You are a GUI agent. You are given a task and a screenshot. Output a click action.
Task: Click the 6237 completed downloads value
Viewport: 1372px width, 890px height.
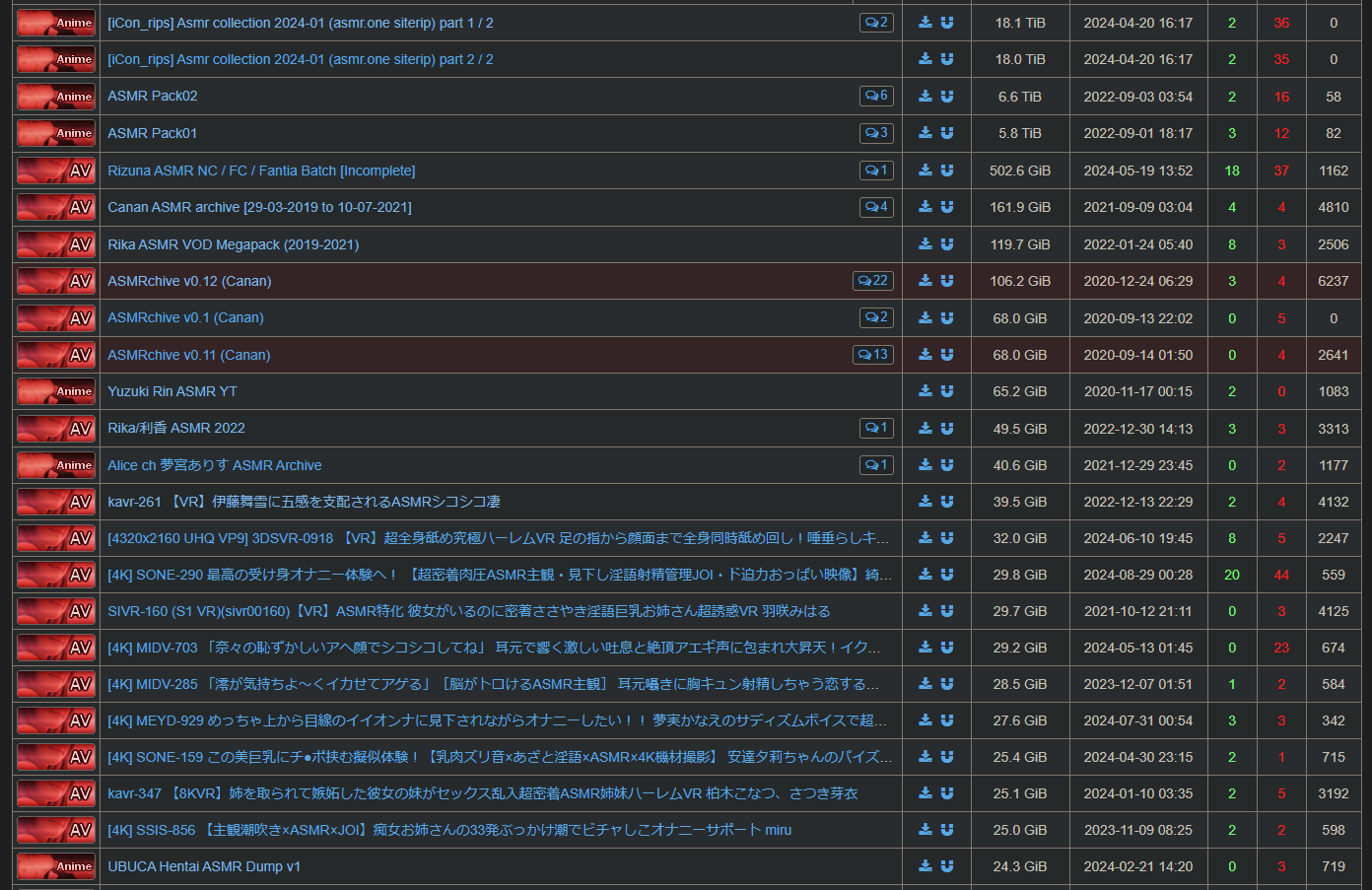click(x=1334, y=281)
